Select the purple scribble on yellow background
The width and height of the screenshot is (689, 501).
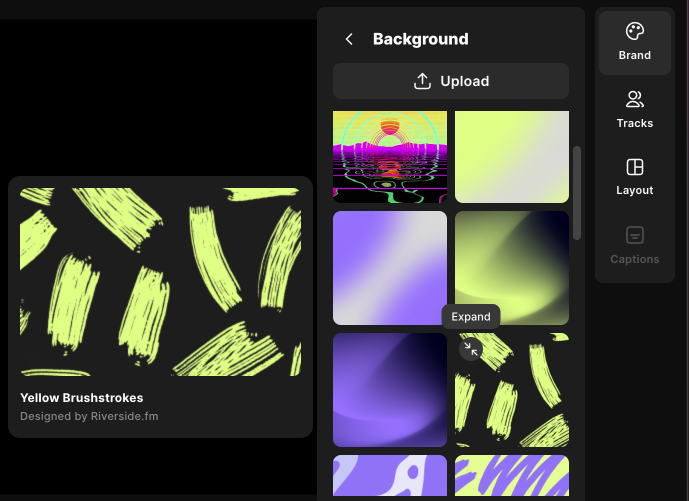tap(512, 476)
